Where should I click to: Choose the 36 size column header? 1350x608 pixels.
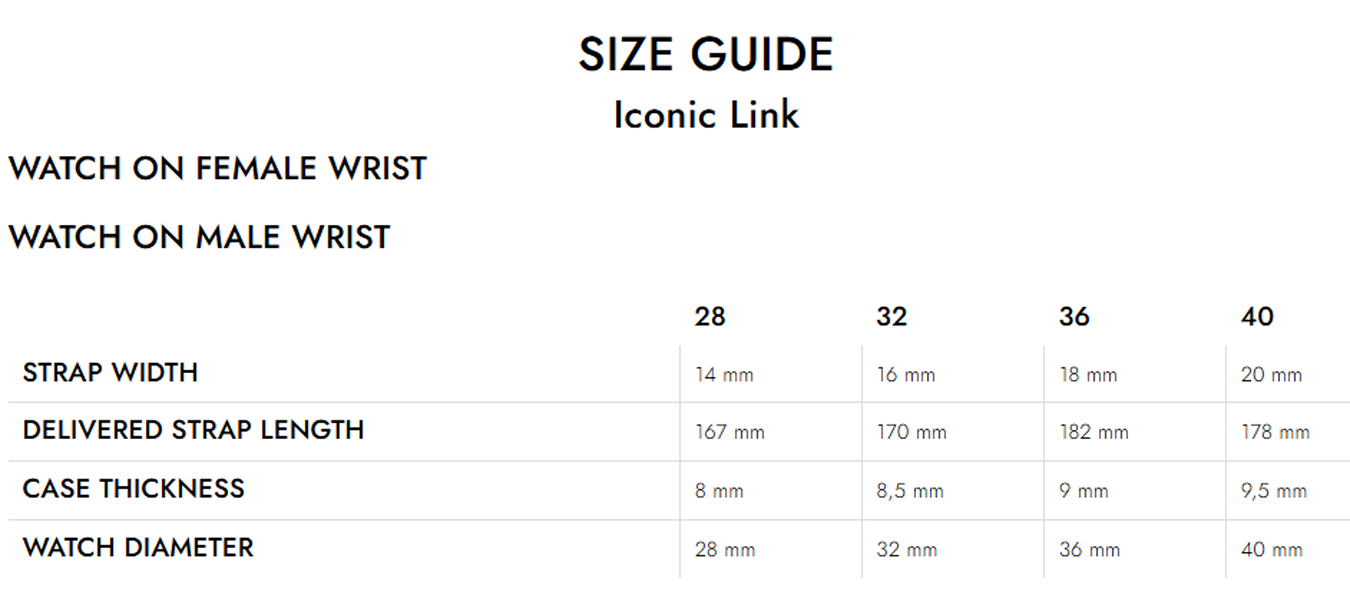1074,317
